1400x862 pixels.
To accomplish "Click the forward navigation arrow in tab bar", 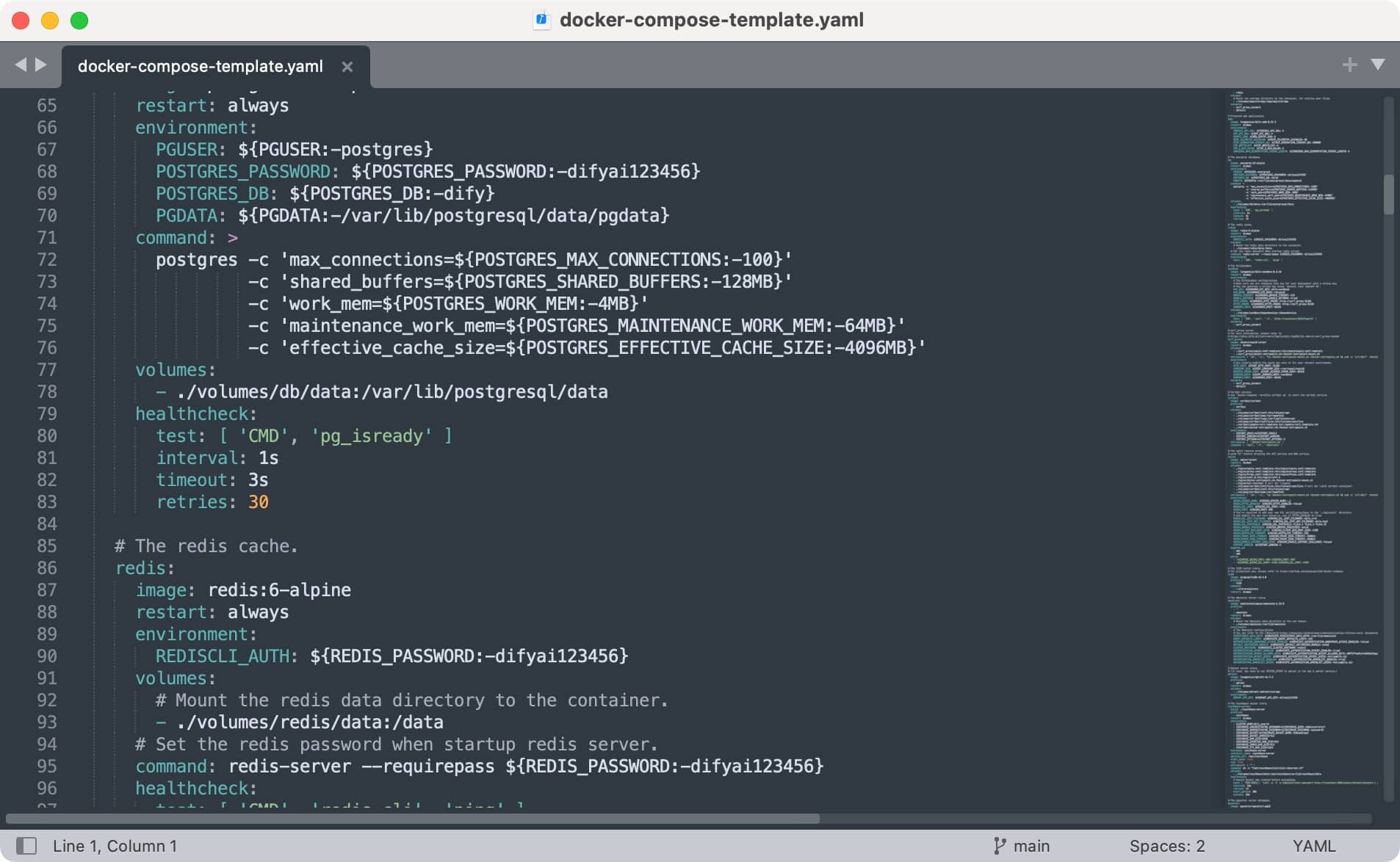I will (41, 65).
